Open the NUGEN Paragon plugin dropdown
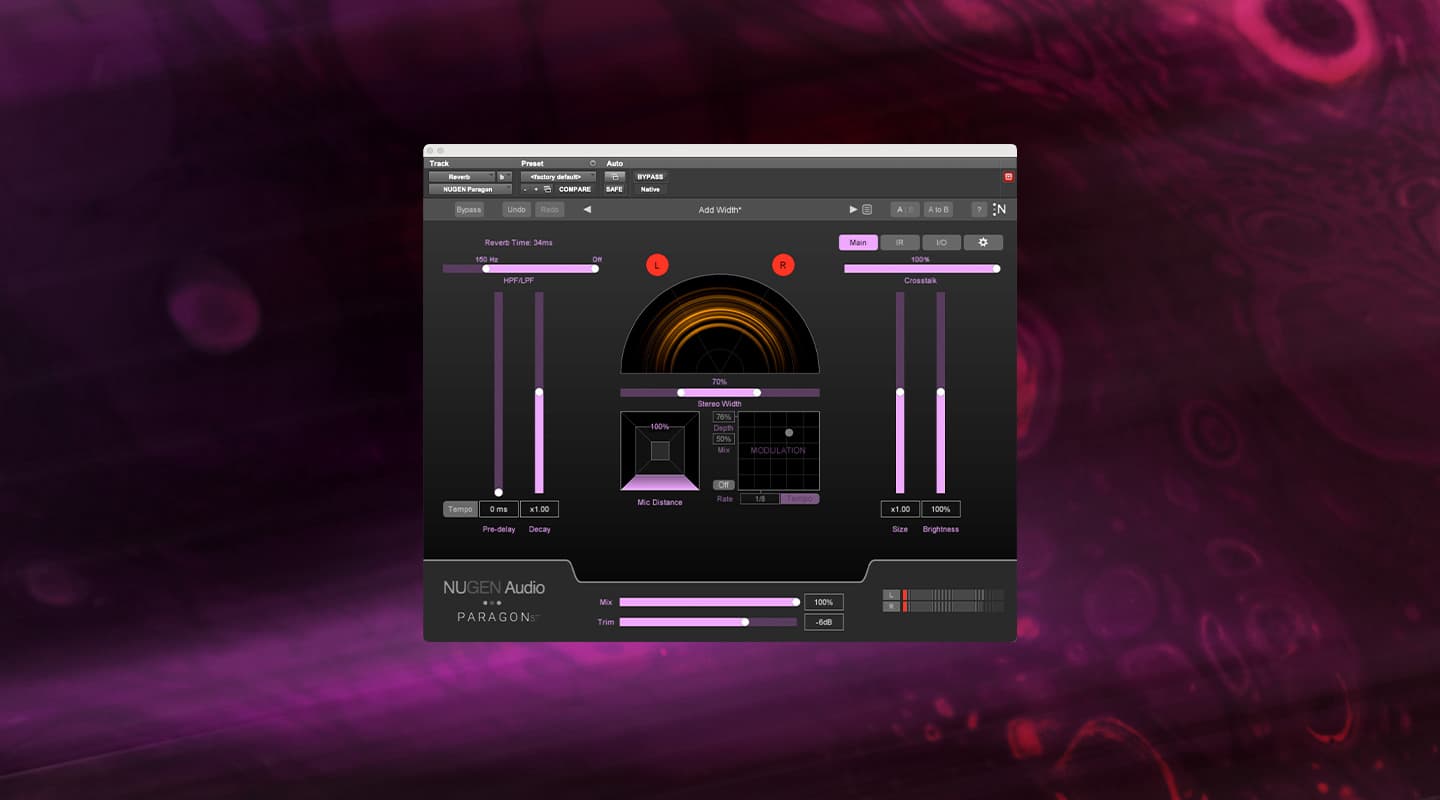Screen dimensions: 1440x800 click(470, 189)
